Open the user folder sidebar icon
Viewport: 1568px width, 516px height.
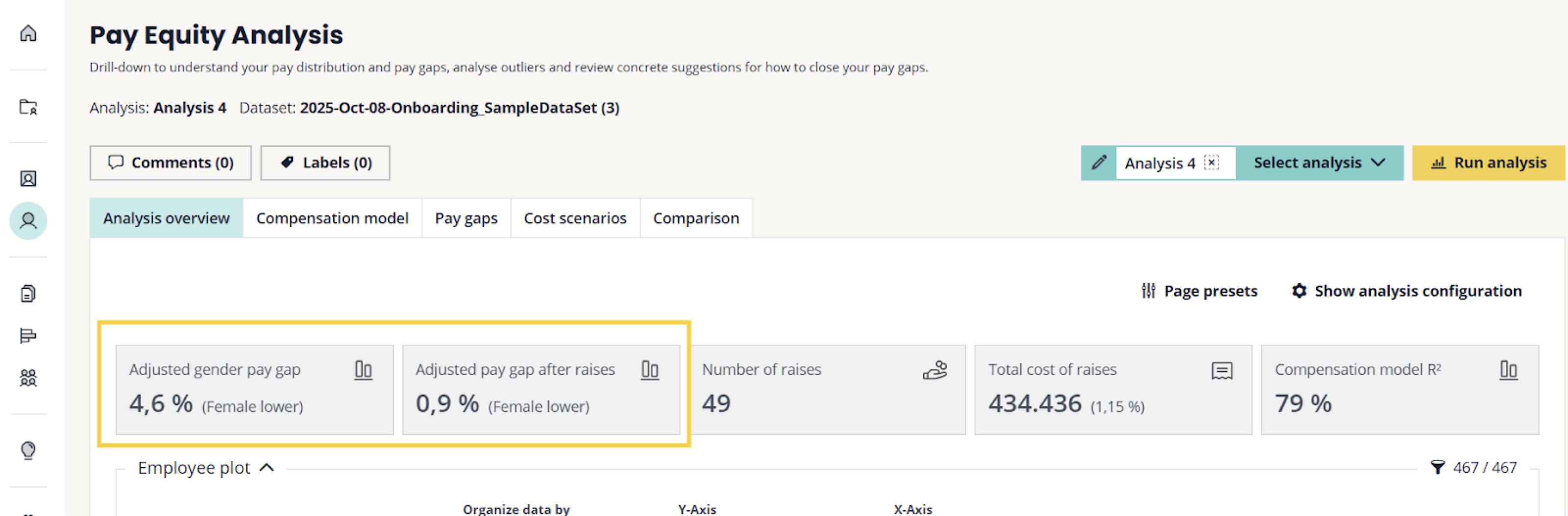pyautogui.click(x=28, y=107)
